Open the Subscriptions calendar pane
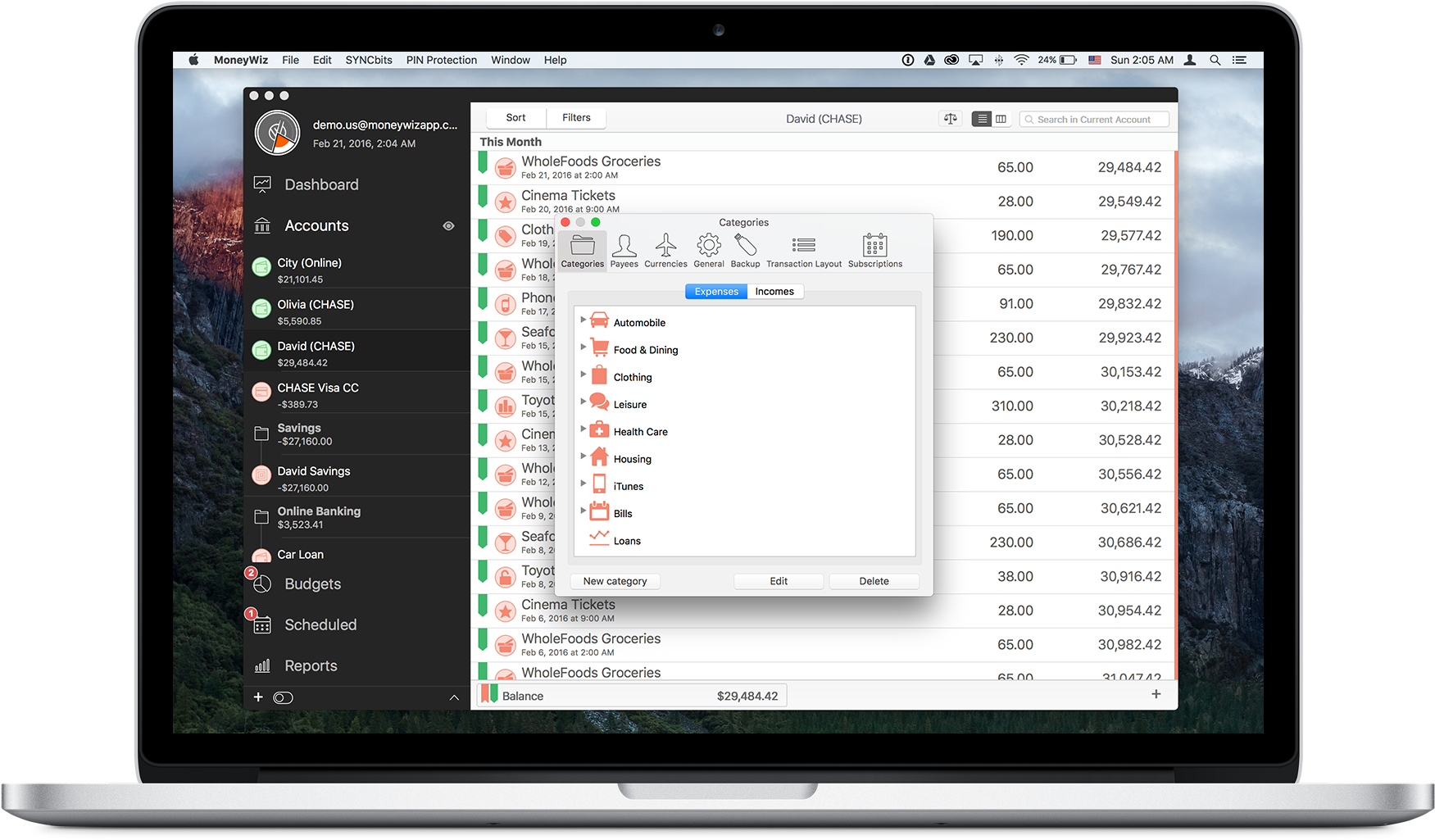The width and height of the screenshot is (1435, 840). (875, 251)
